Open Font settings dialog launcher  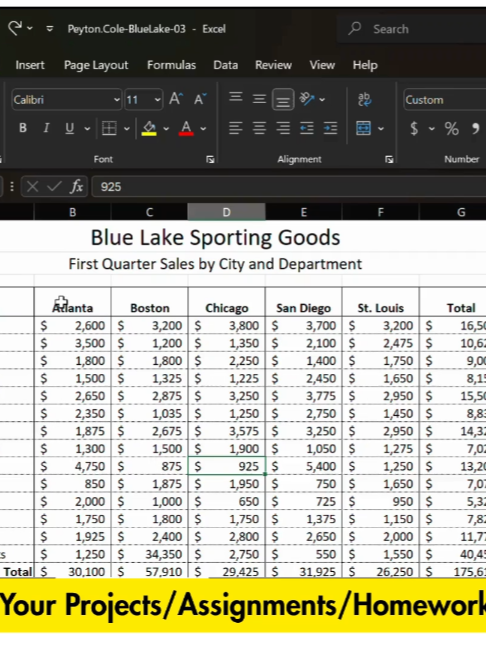(210, 160)
